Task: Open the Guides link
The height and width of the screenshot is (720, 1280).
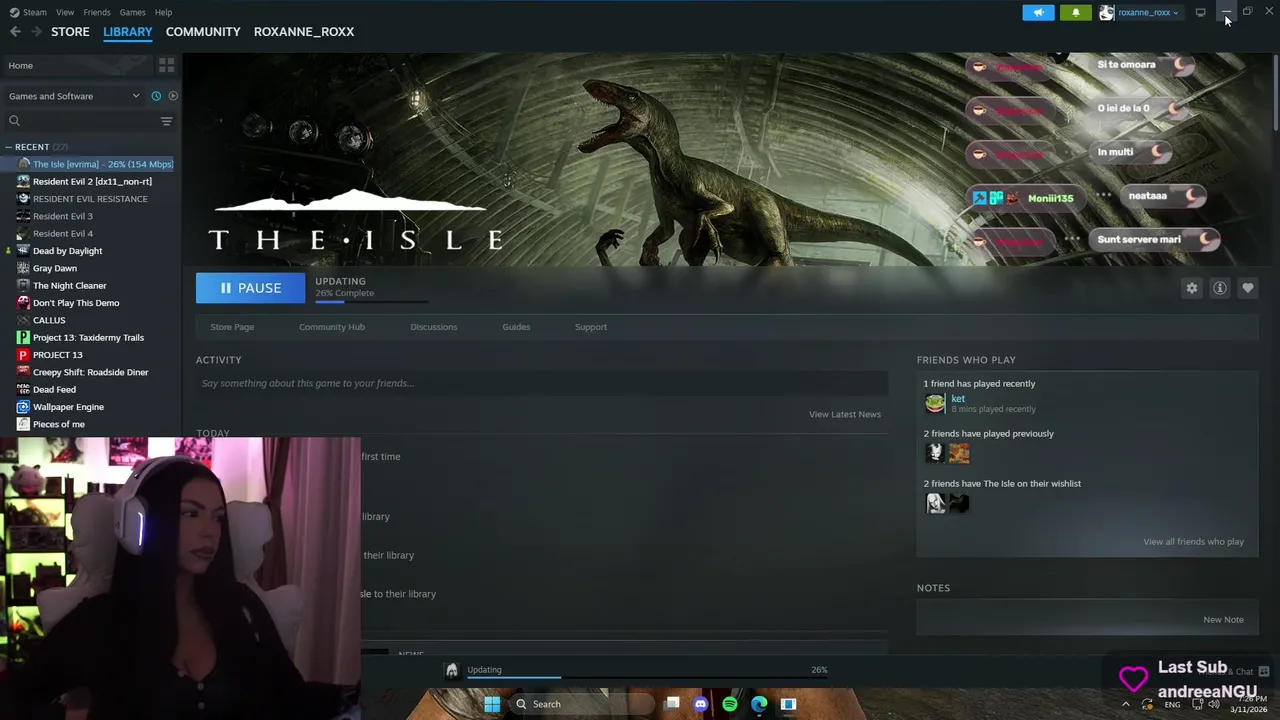Action: click(516, 327)
